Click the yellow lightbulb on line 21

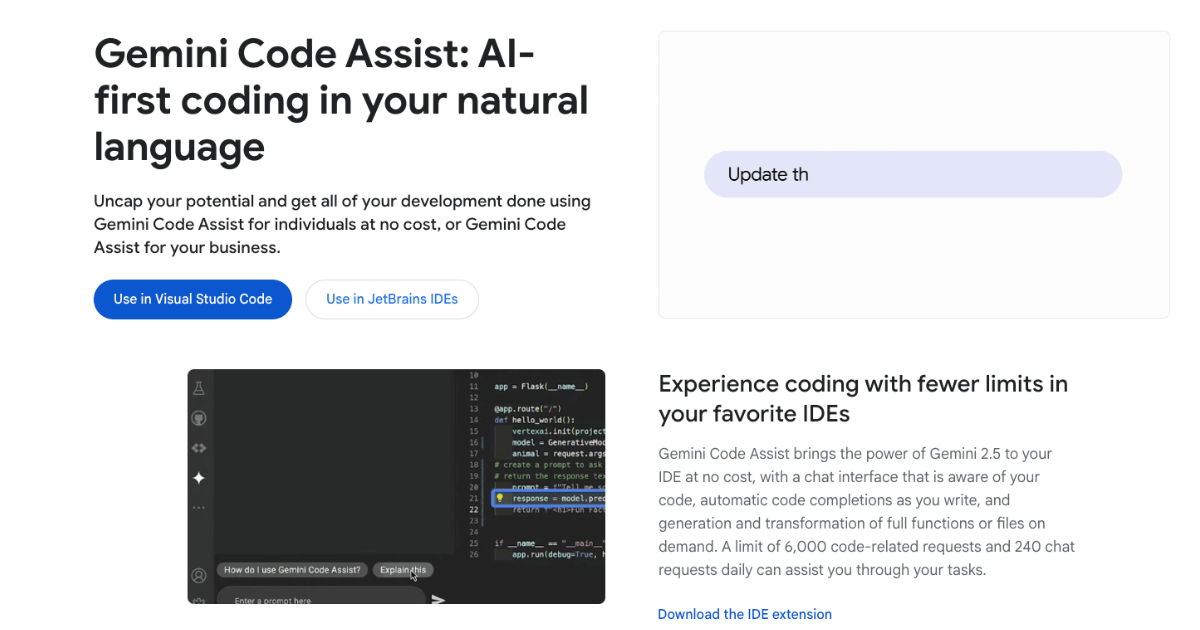pyautogui.click(x=500, y=498)
